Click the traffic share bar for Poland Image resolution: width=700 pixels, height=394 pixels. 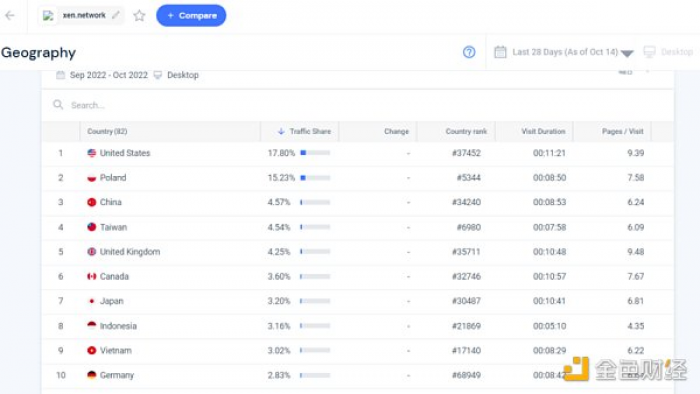(315, 178)
